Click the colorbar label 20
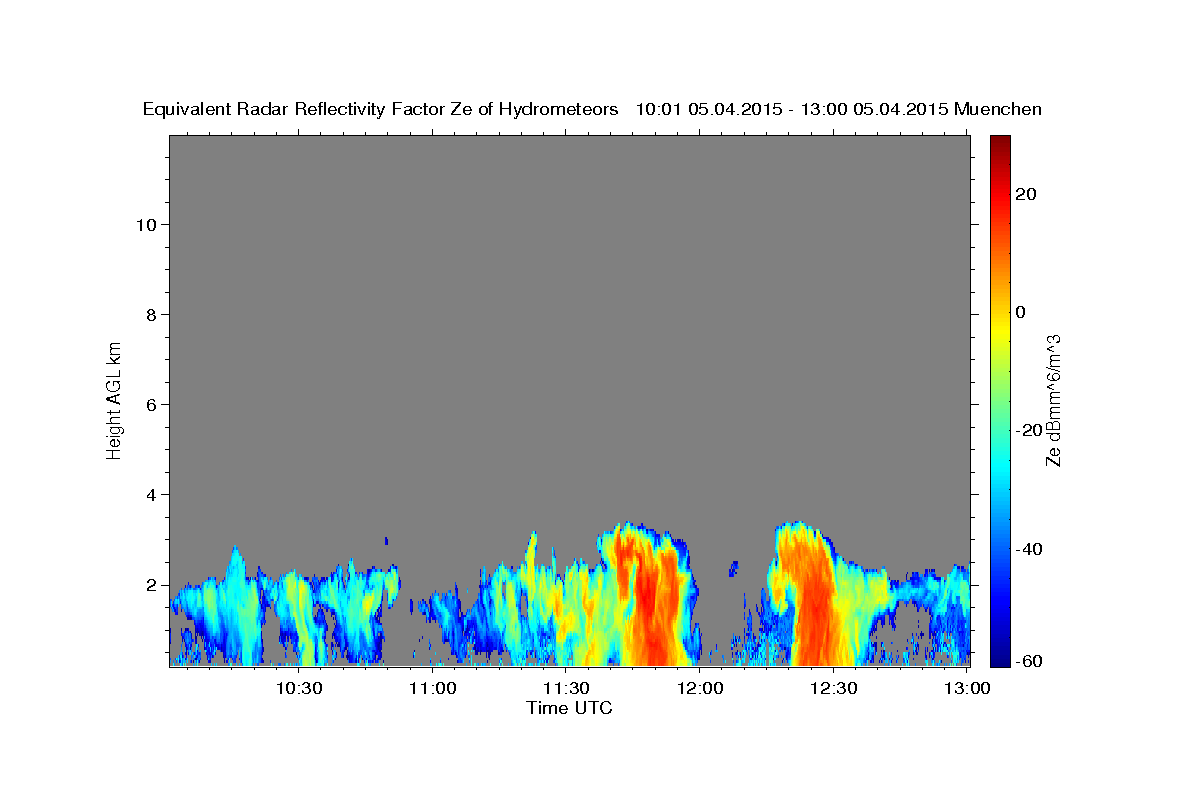 [1025, 194]
